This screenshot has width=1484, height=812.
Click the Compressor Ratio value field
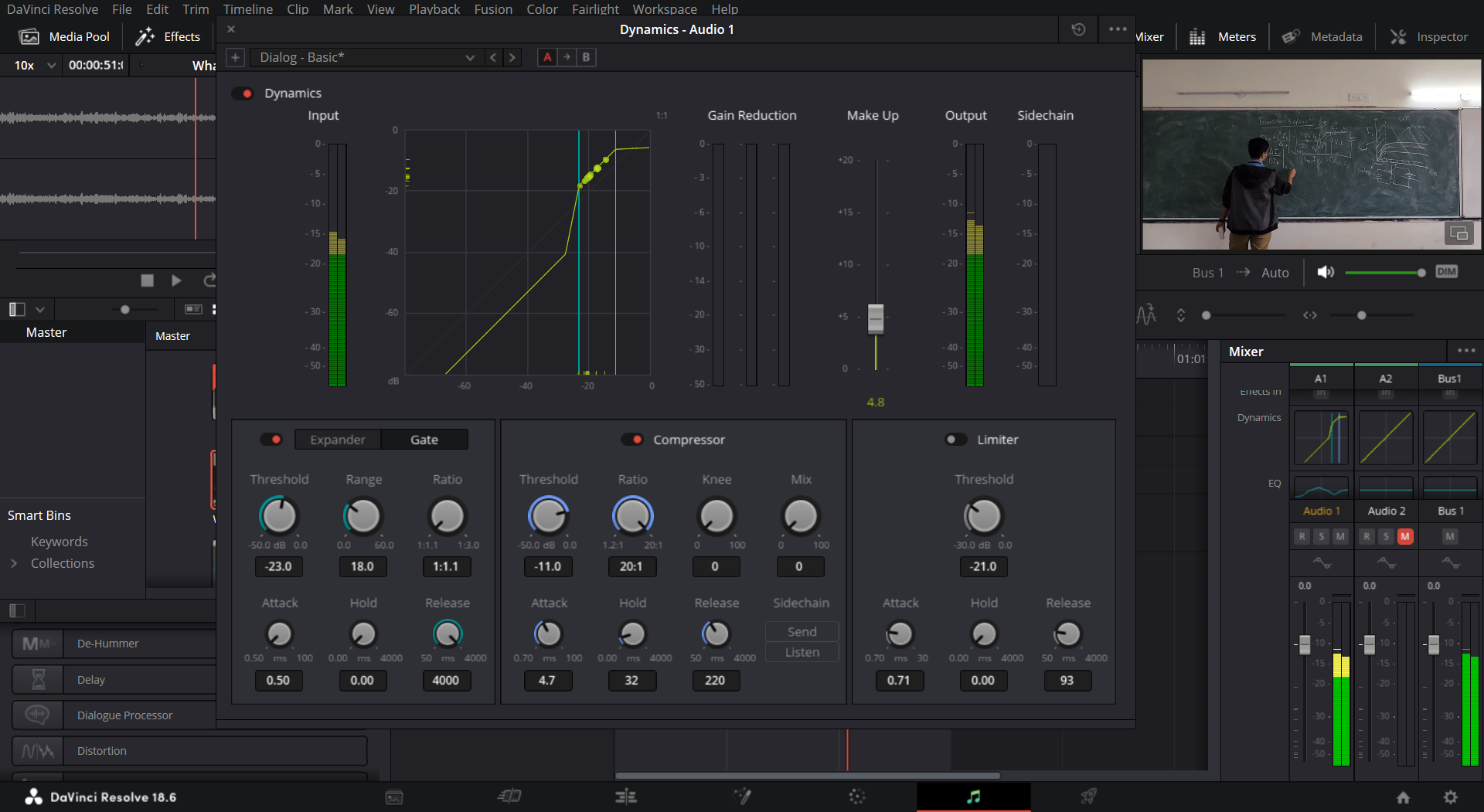(631, 566)
